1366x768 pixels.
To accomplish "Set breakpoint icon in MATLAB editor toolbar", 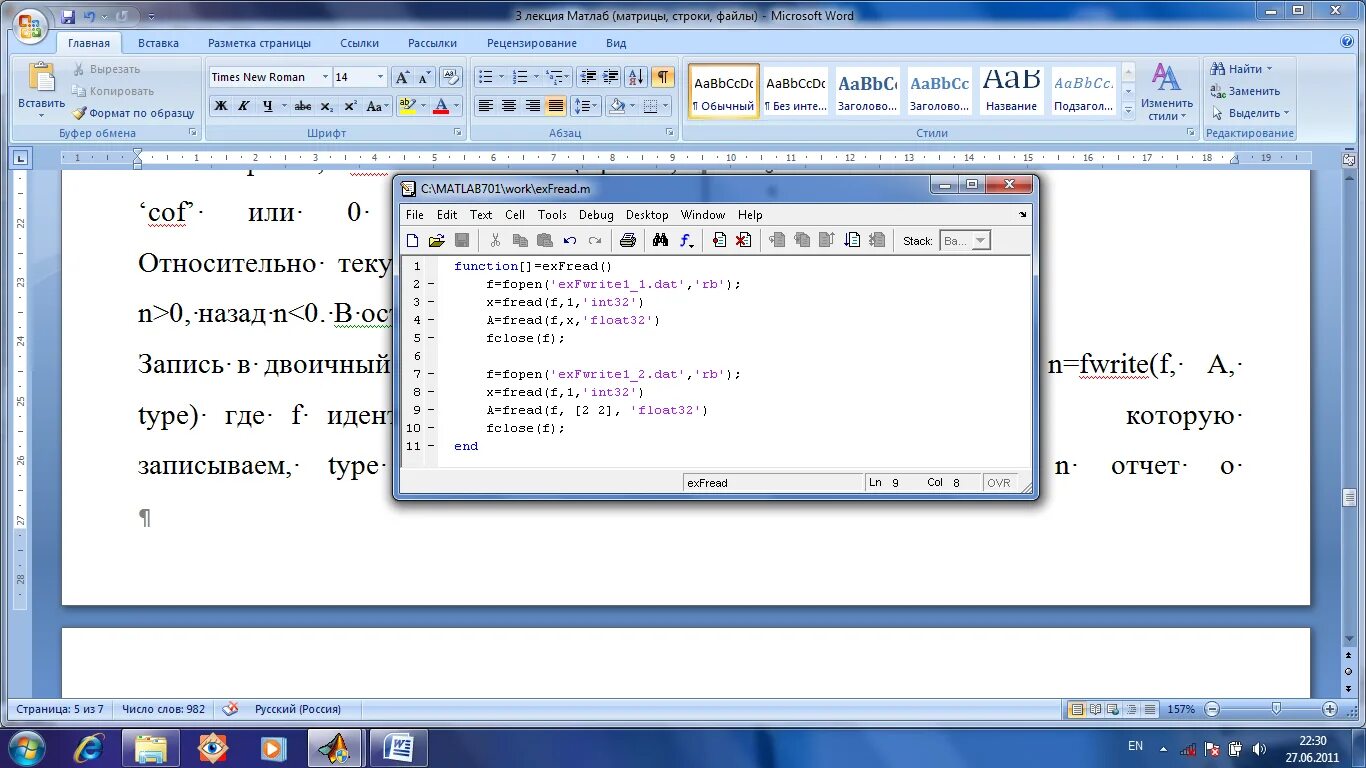I will pos(719,240).
